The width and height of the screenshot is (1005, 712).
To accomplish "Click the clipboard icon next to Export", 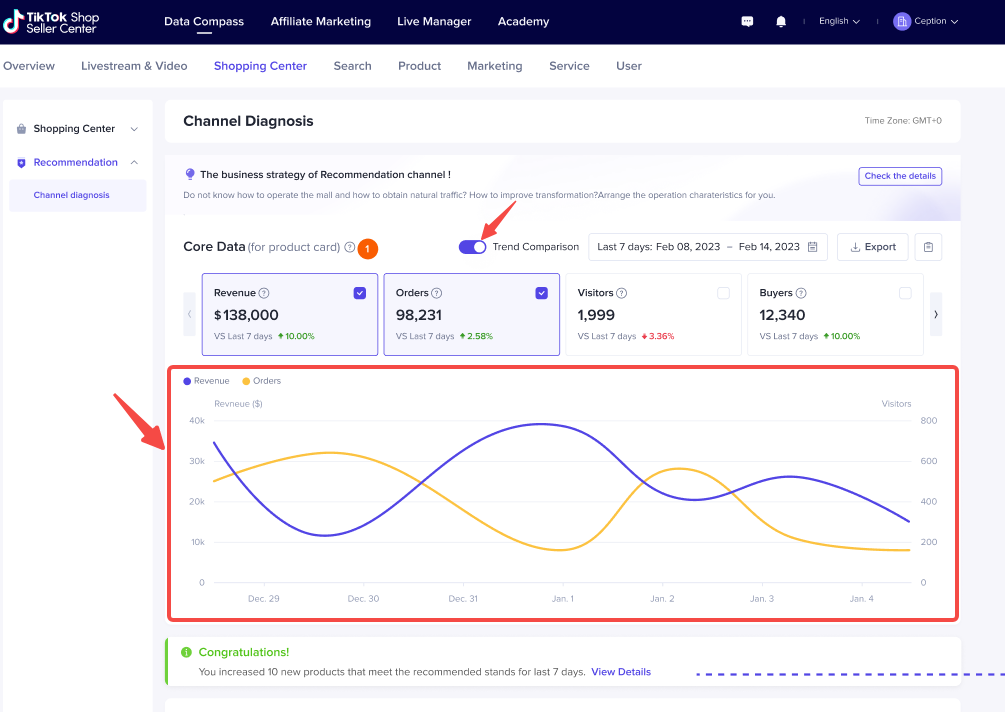I will [x=928, y=247].
